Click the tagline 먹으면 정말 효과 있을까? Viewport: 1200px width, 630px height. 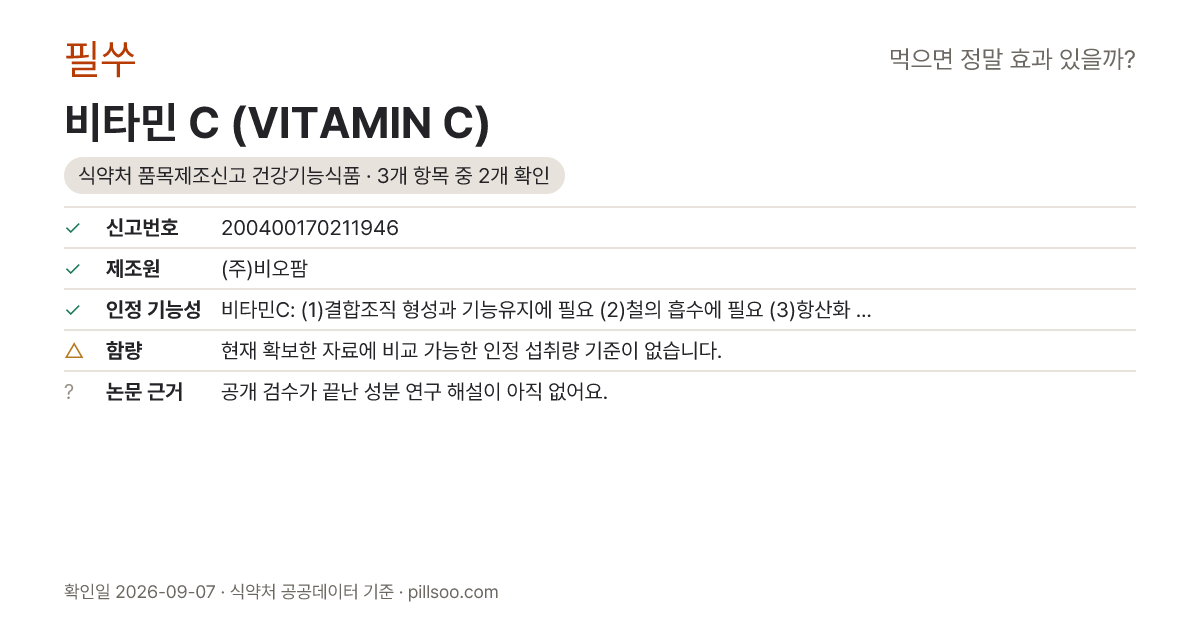click(x=1012, y=60)
